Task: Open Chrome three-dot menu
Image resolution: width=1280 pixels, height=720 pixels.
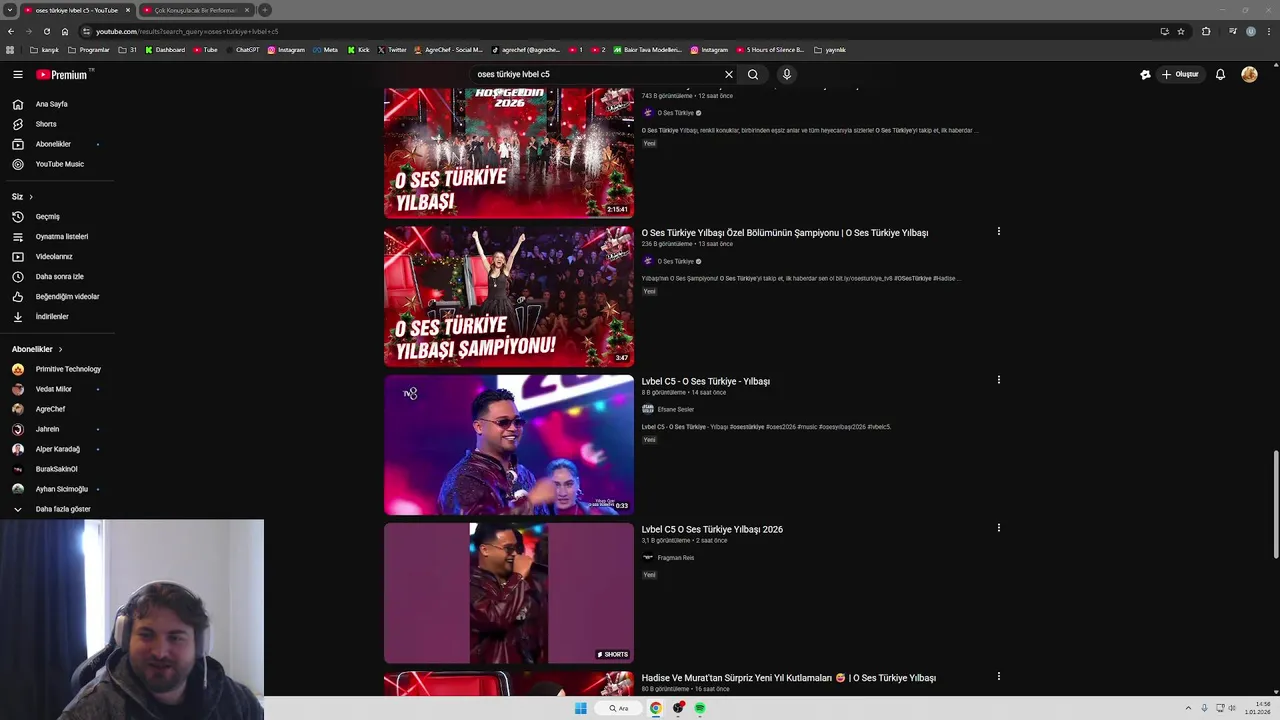Action: 1268,31
